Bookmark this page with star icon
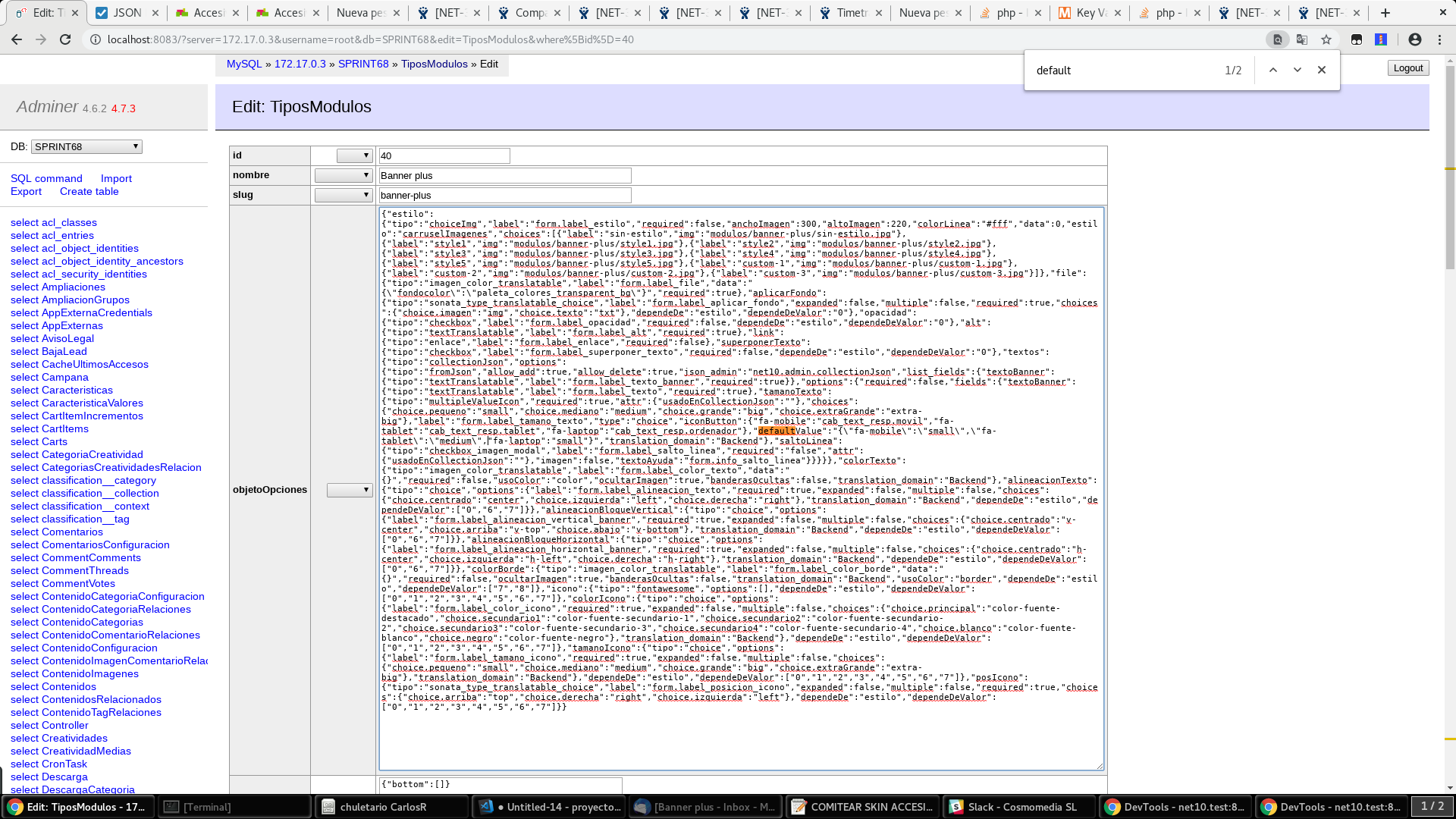1456x819 pixels. (x=1326, y=39)
